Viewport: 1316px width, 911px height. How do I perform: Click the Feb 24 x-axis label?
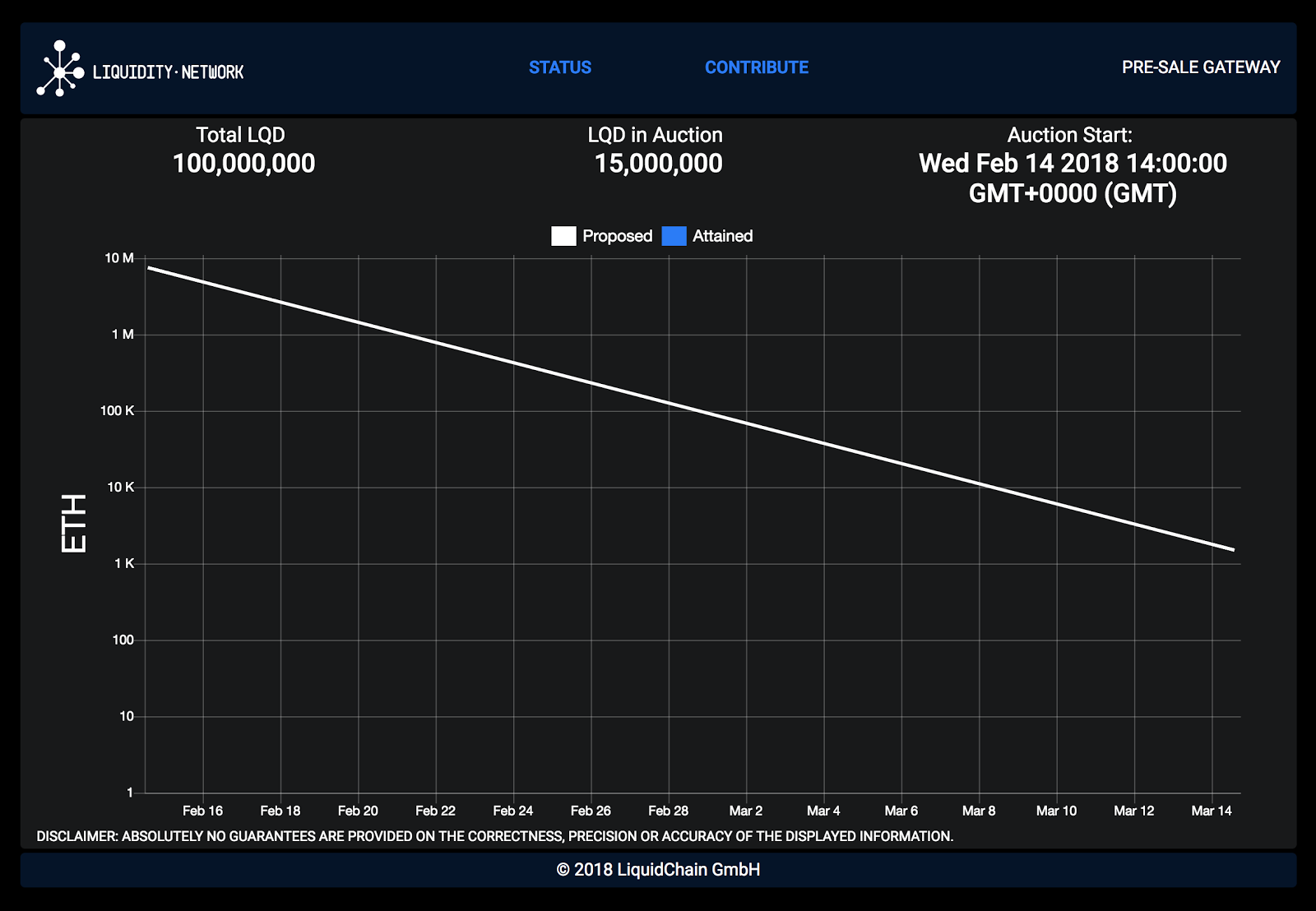(x=513, y=811)
